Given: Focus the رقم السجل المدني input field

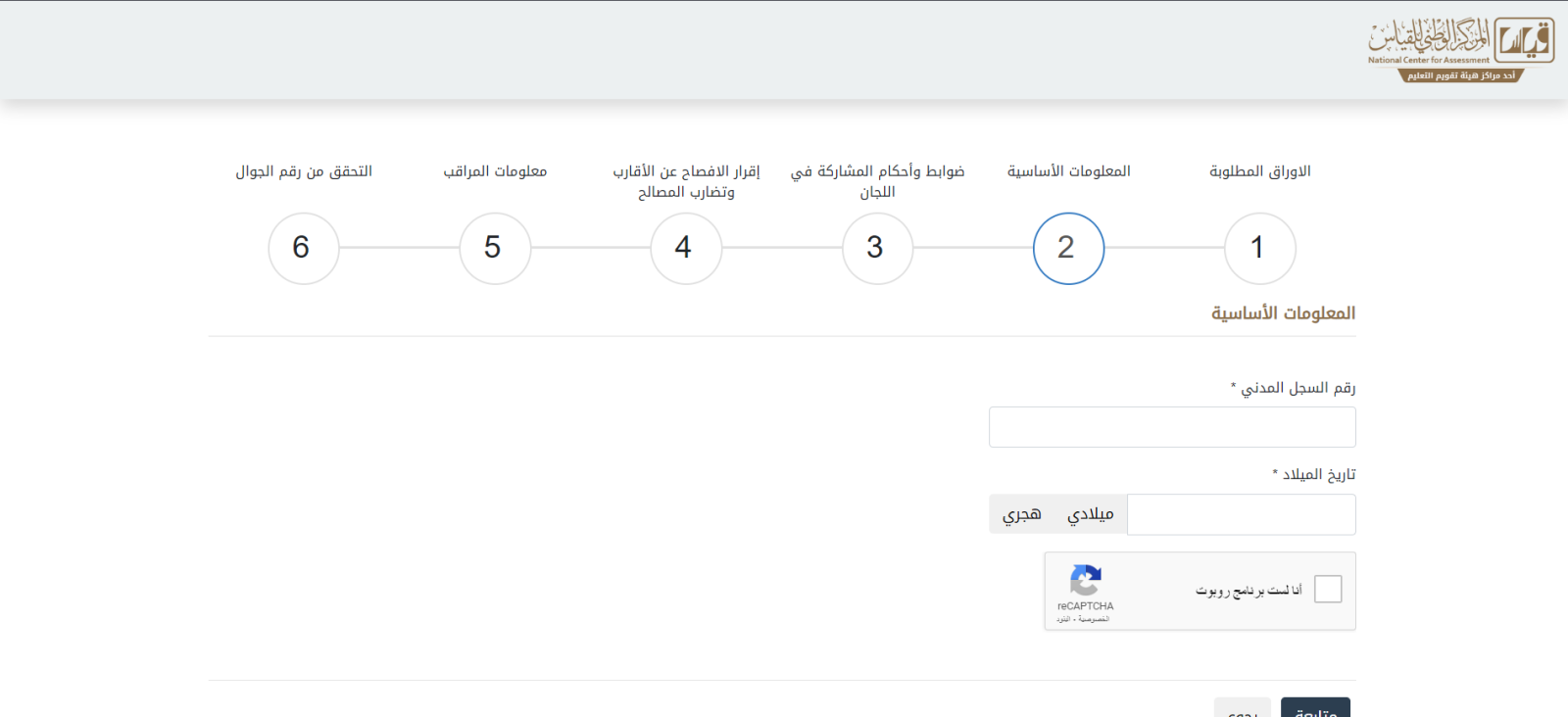Looking at the screenshot, I should [1172, 427].
